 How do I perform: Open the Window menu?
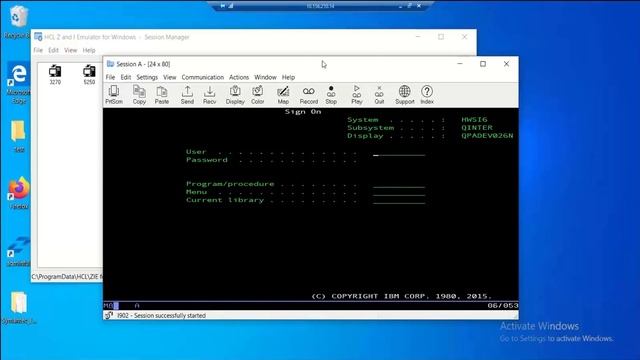[265, 77]
